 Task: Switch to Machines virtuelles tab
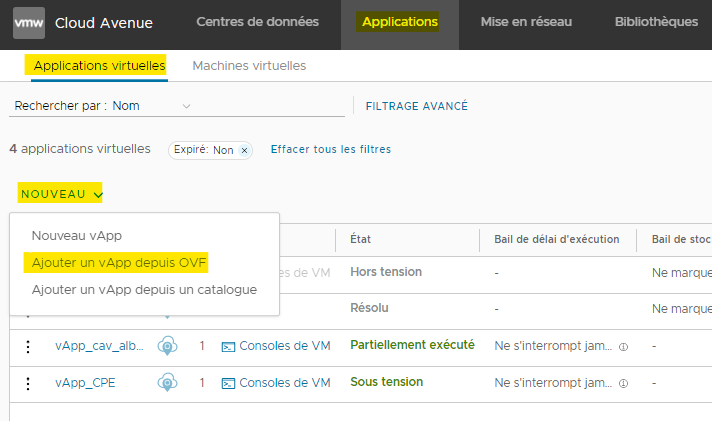coord(249,66)
